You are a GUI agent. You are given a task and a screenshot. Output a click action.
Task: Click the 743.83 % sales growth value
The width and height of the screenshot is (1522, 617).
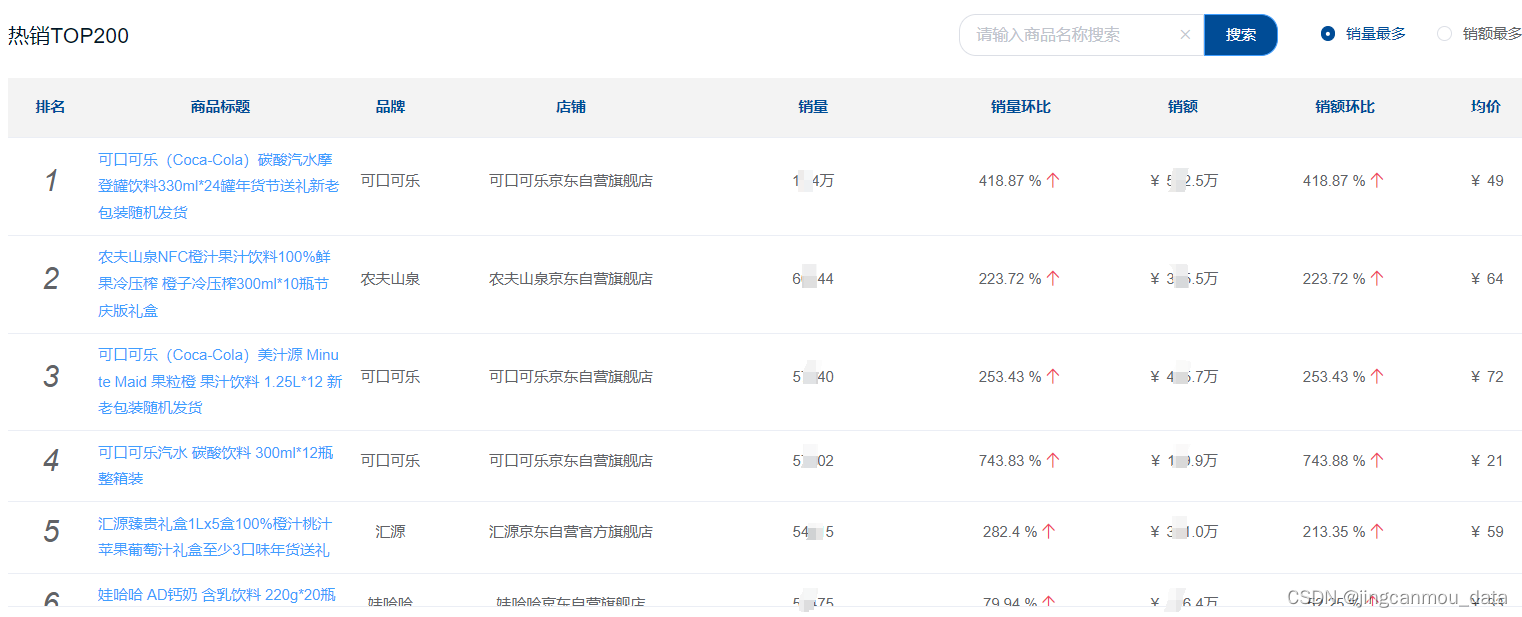(1010, 461)
